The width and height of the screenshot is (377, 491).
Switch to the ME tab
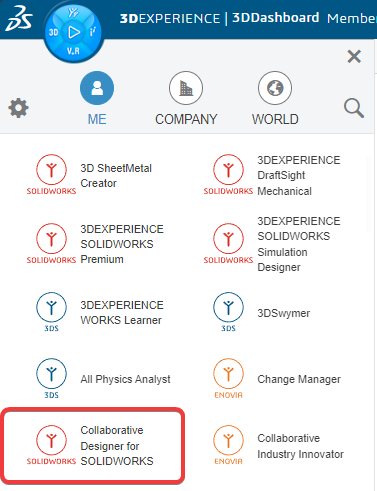coord(97,98)
